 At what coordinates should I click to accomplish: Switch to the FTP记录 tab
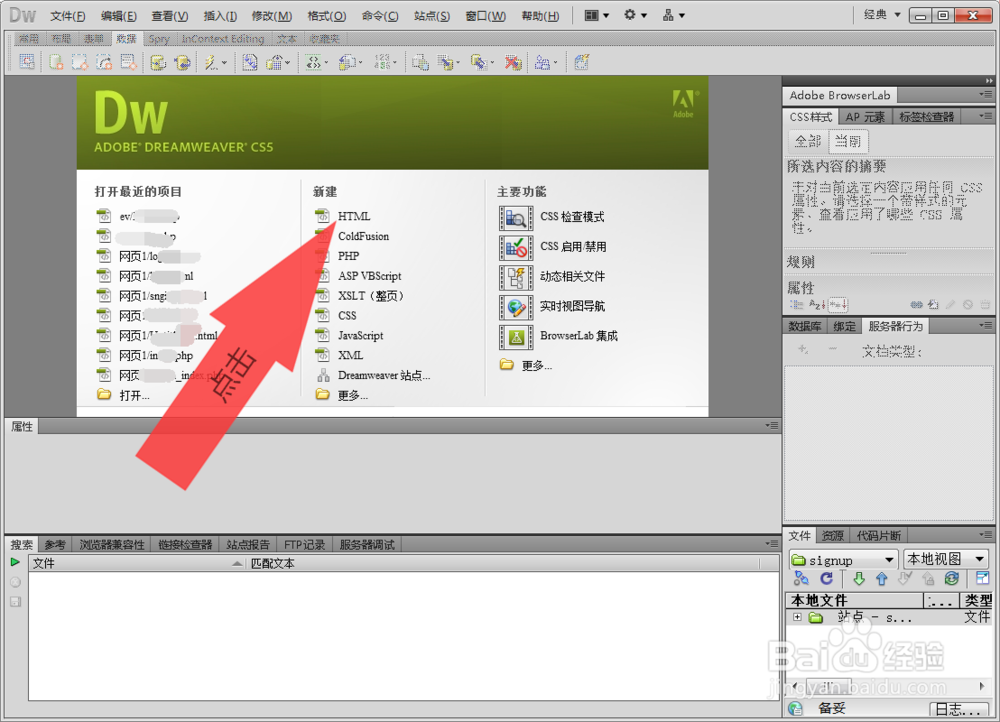coord(305,544)
